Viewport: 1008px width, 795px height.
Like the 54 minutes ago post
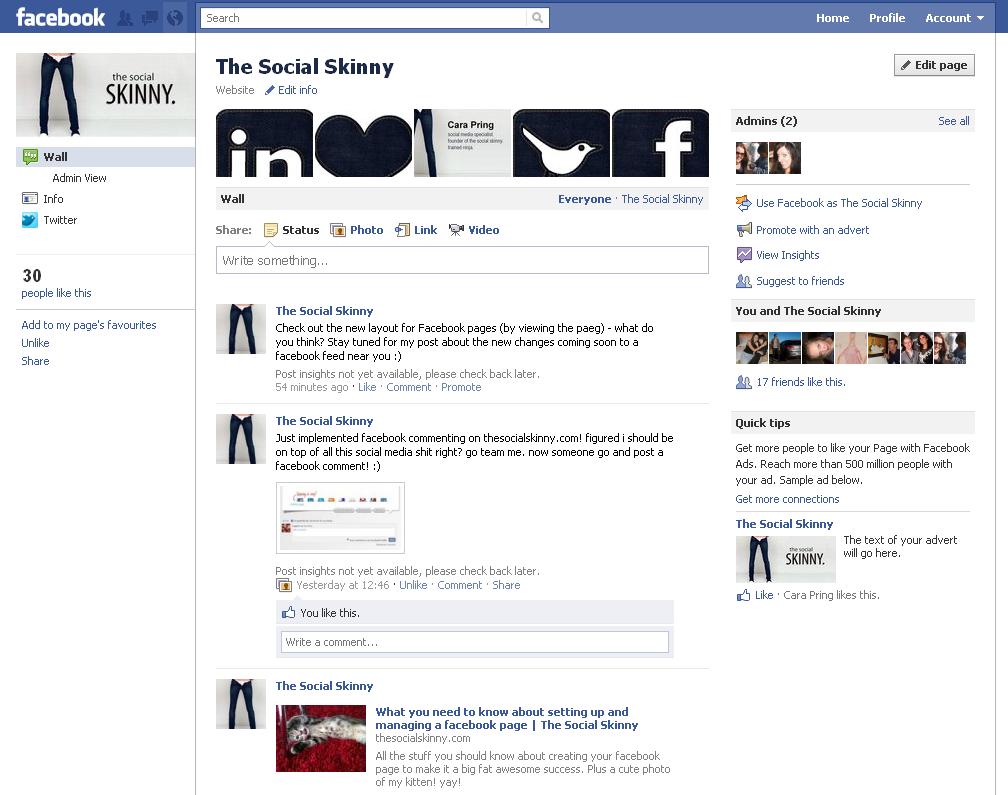click(x=367, y=387)
